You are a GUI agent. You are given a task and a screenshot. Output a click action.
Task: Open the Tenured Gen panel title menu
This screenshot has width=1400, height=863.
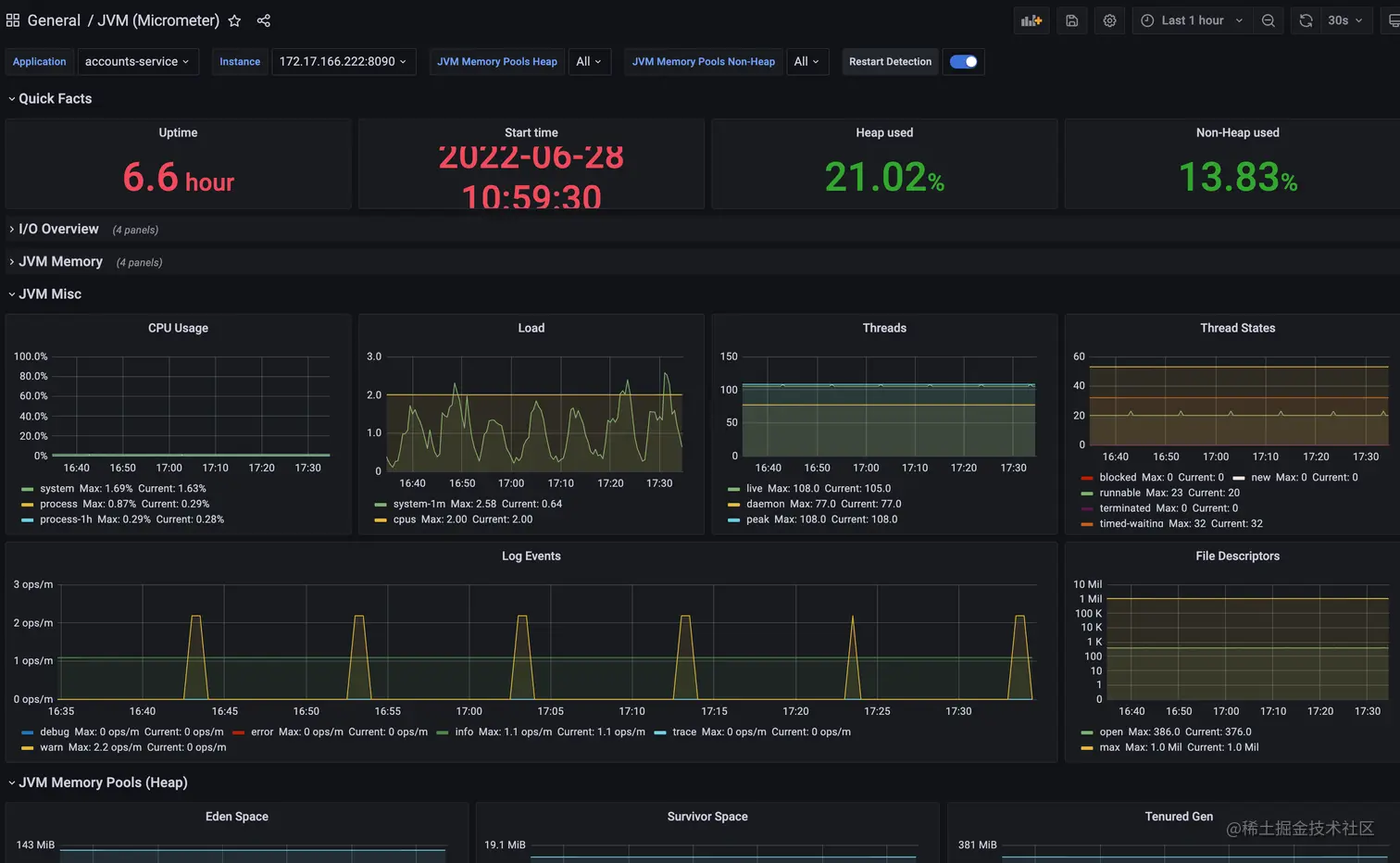pos(1179,817)
